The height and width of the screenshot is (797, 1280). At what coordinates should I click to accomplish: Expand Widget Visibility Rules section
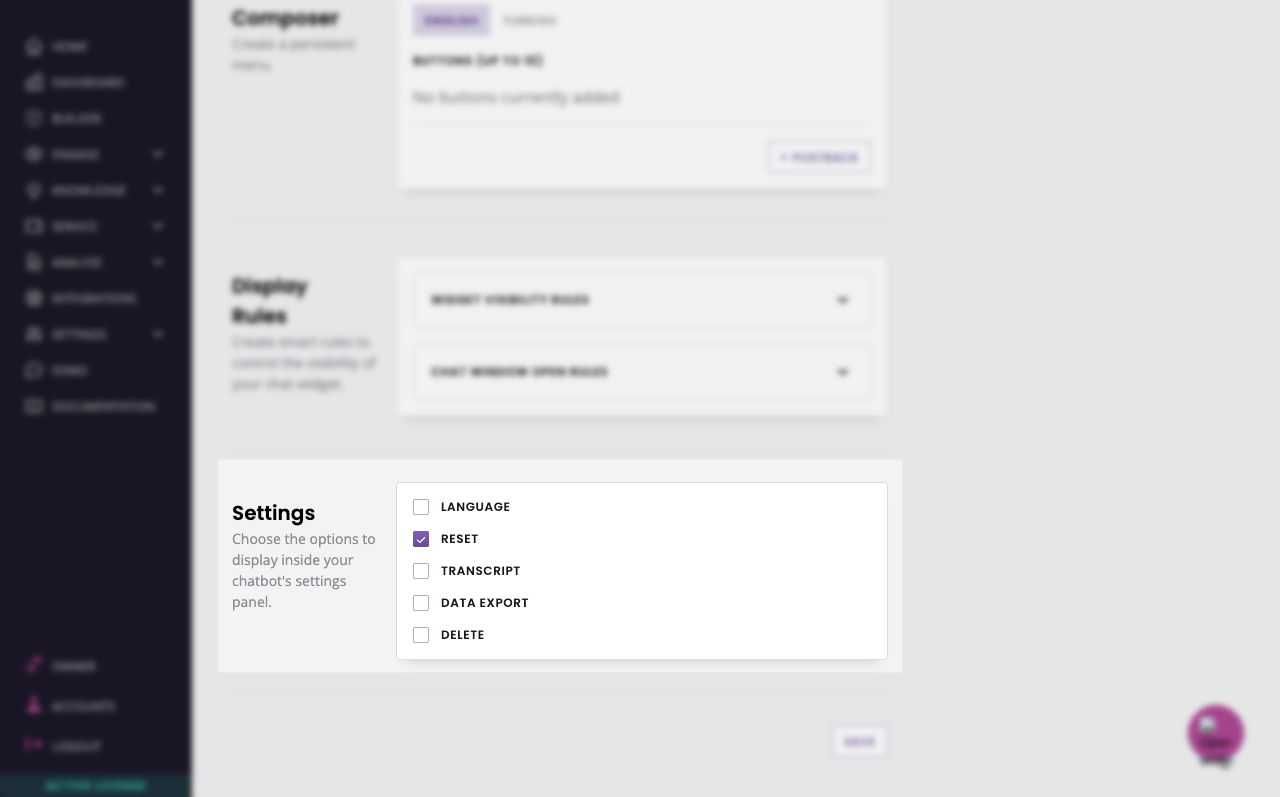[x=842, y=300]
